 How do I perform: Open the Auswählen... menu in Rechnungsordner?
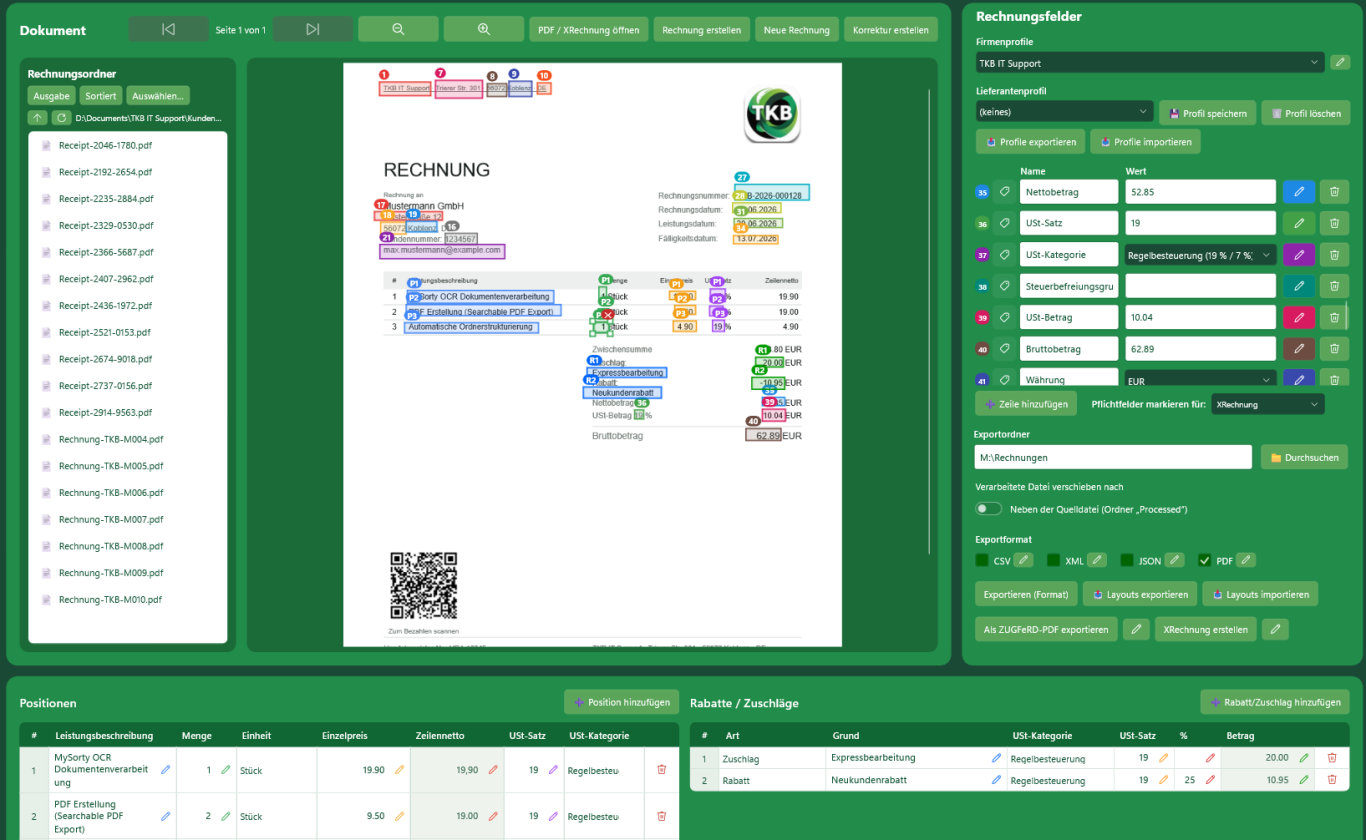coord(158,96)
